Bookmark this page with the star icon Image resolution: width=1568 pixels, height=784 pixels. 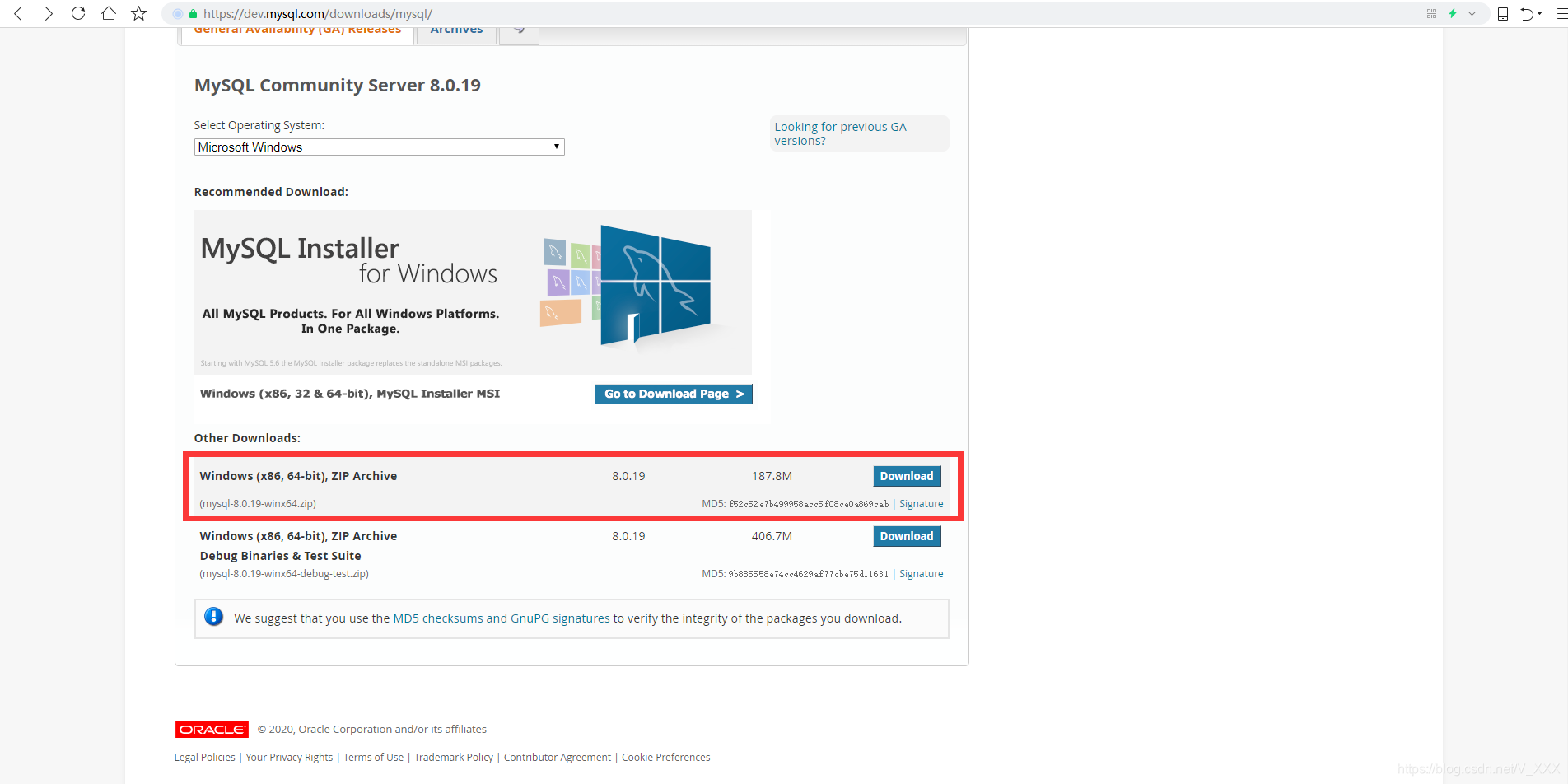(x=139, y=14)
